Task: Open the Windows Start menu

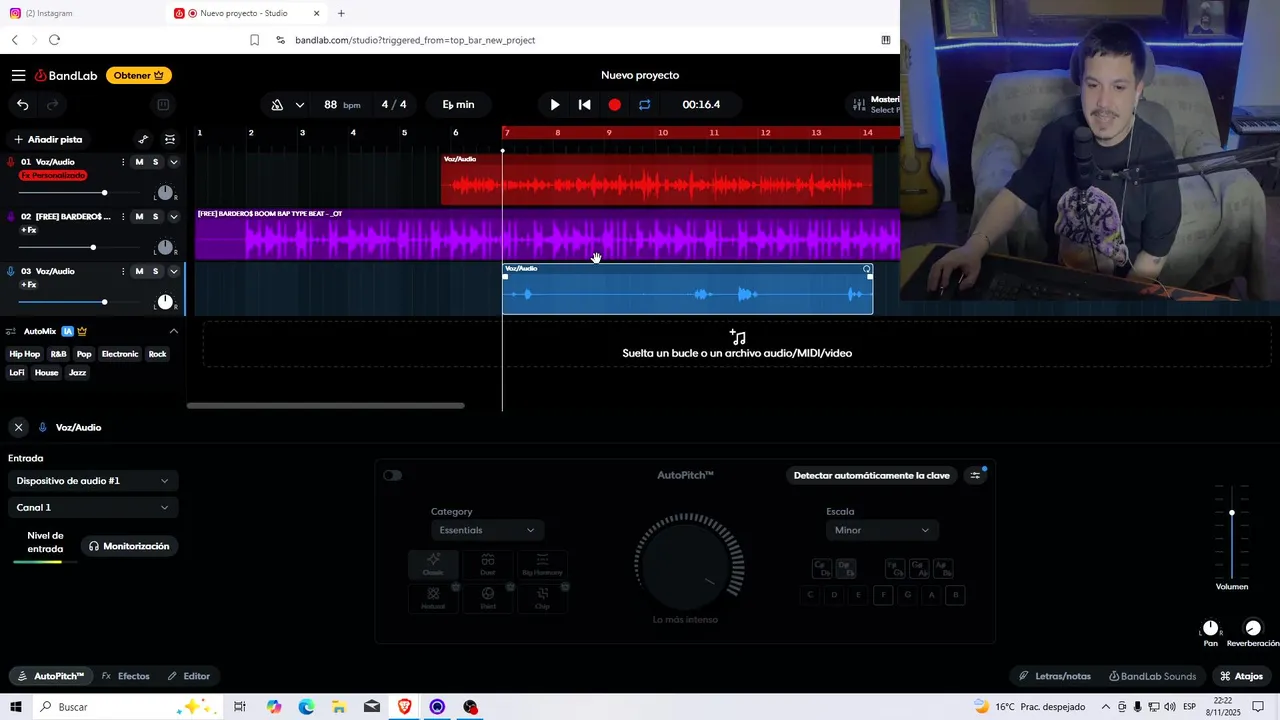Action: pyautogui.click(x=15, y=707)
